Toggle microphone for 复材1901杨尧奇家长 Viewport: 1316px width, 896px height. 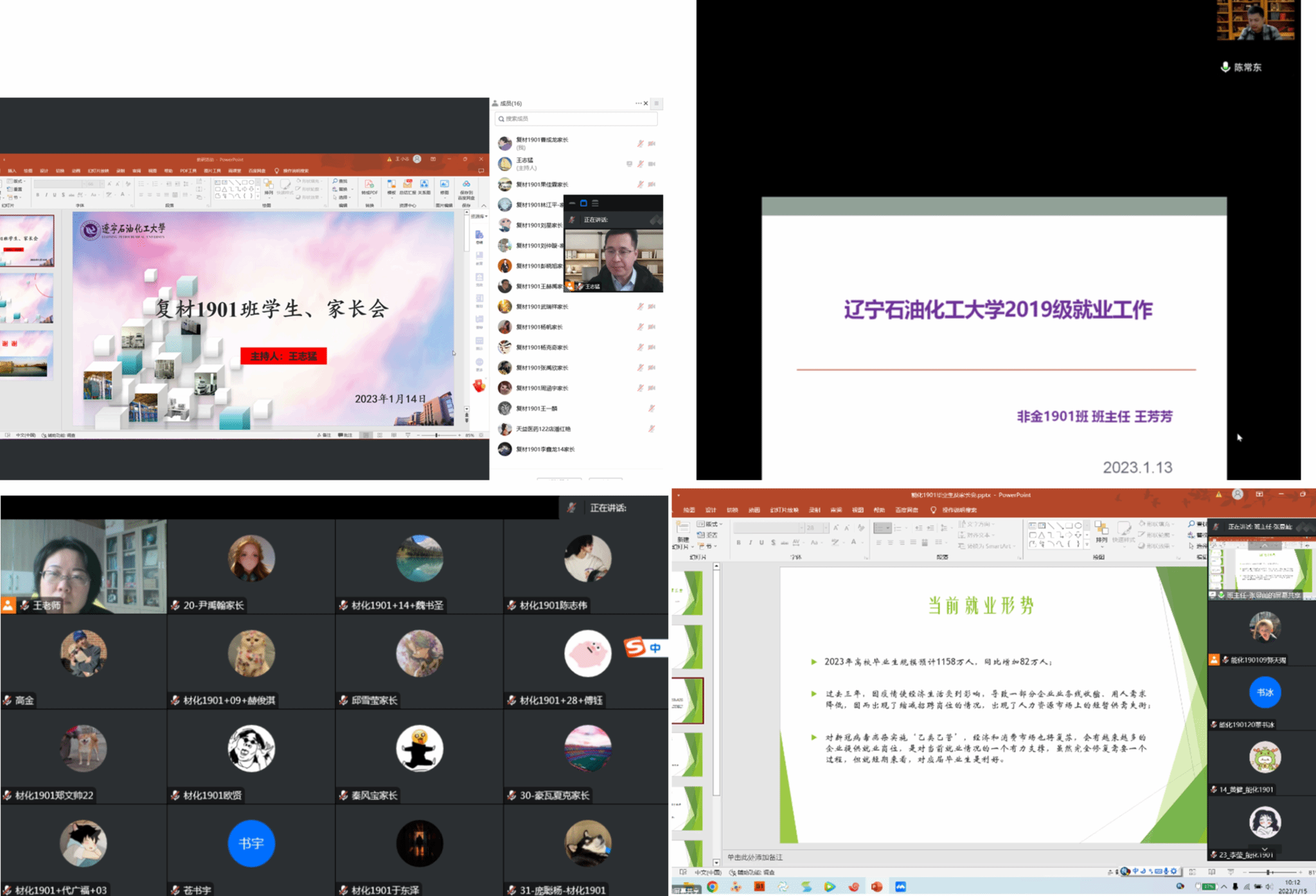pyautogui.click(x=641, y=347)
